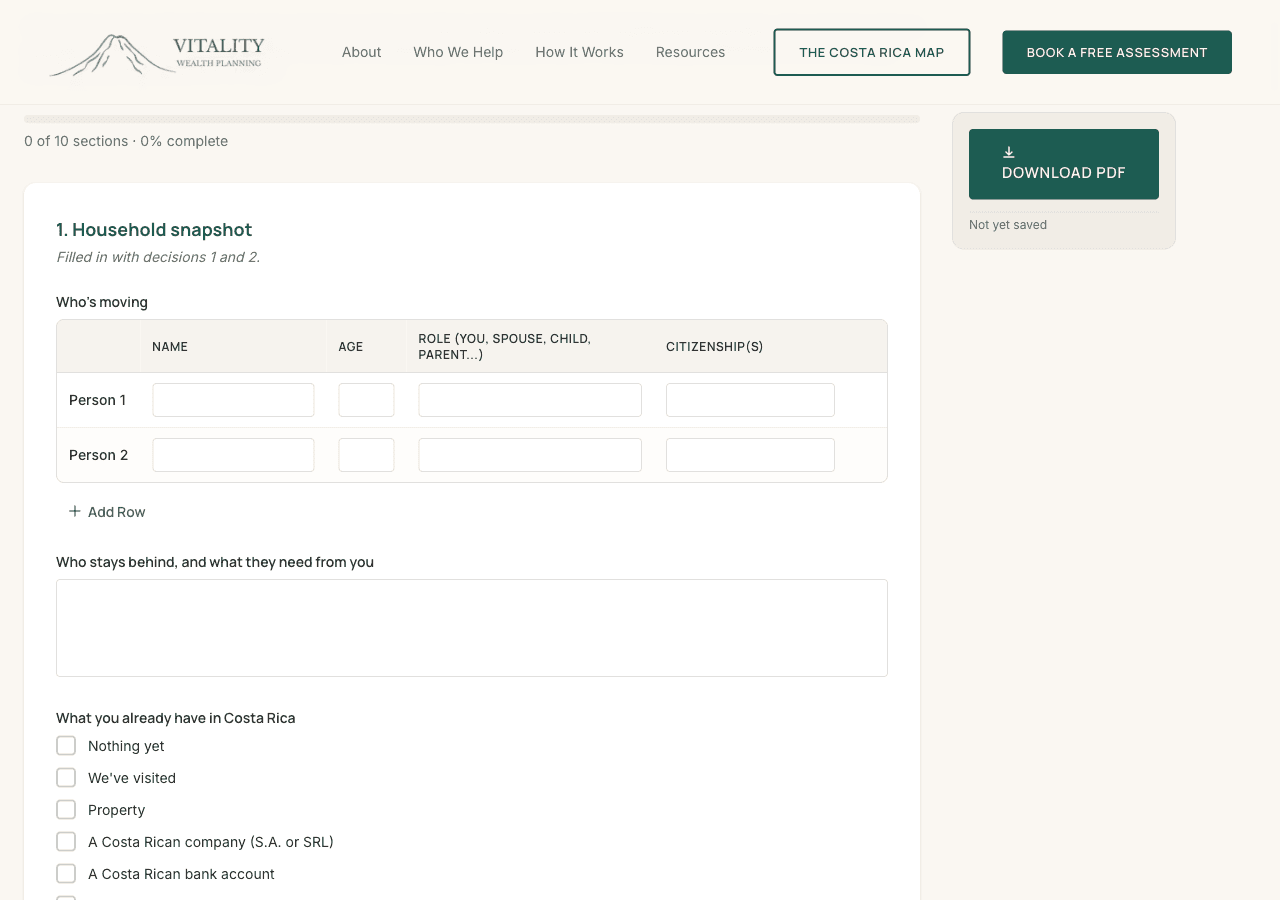The height and width of the screenshot is (900, 1280).
Task: Select the Person 2 Role field
Action: (x=530, y=455)
